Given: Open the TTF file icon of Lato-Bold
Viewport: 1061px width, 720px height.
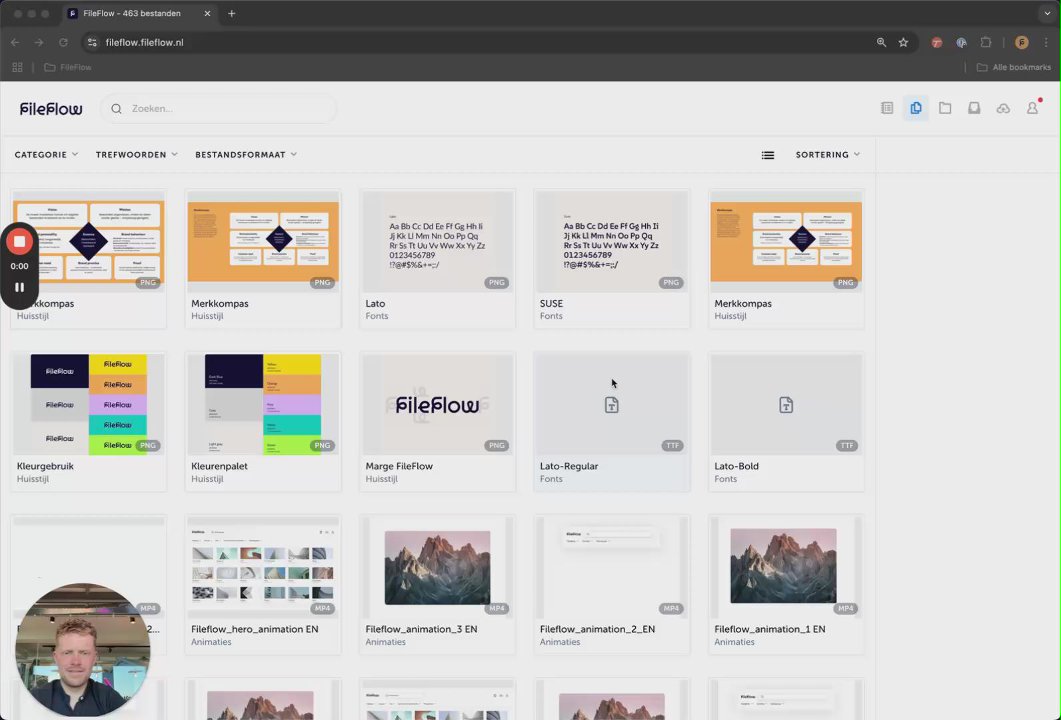Looking at the screenshot, I should coord(786,405).
